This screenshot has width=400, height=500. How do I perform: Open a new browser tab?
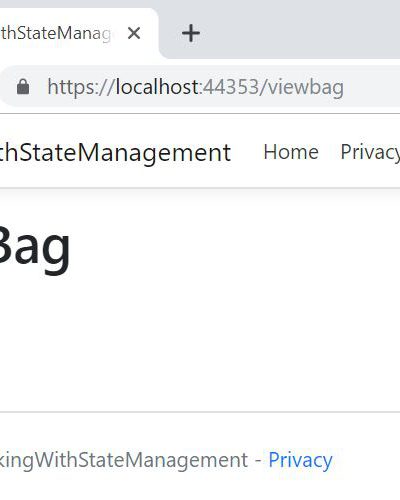191,33
